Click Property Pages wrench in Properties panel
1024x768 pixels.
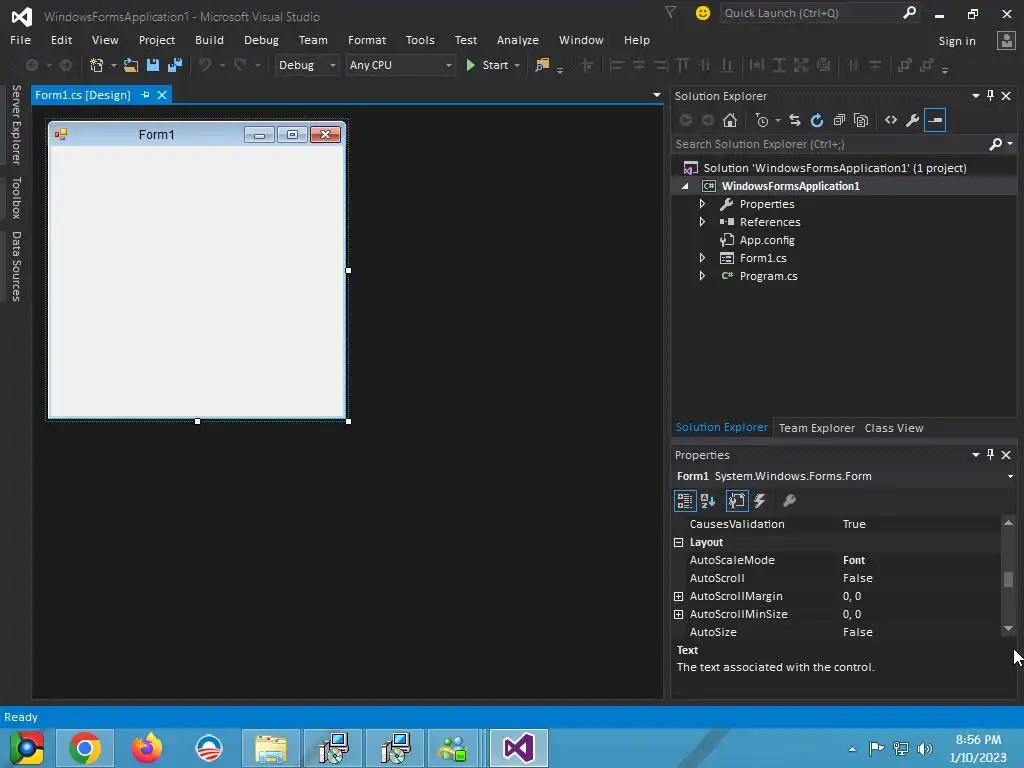790,501
